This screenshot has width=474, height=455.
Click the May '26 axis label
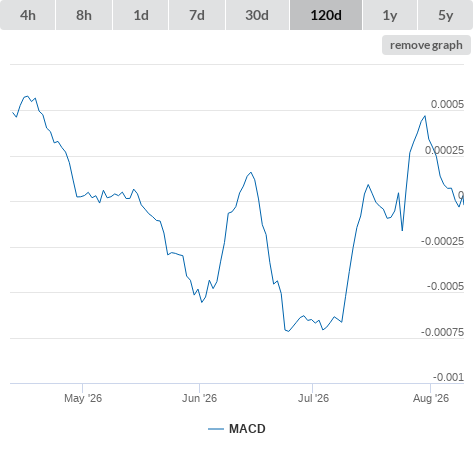(83, 398)
